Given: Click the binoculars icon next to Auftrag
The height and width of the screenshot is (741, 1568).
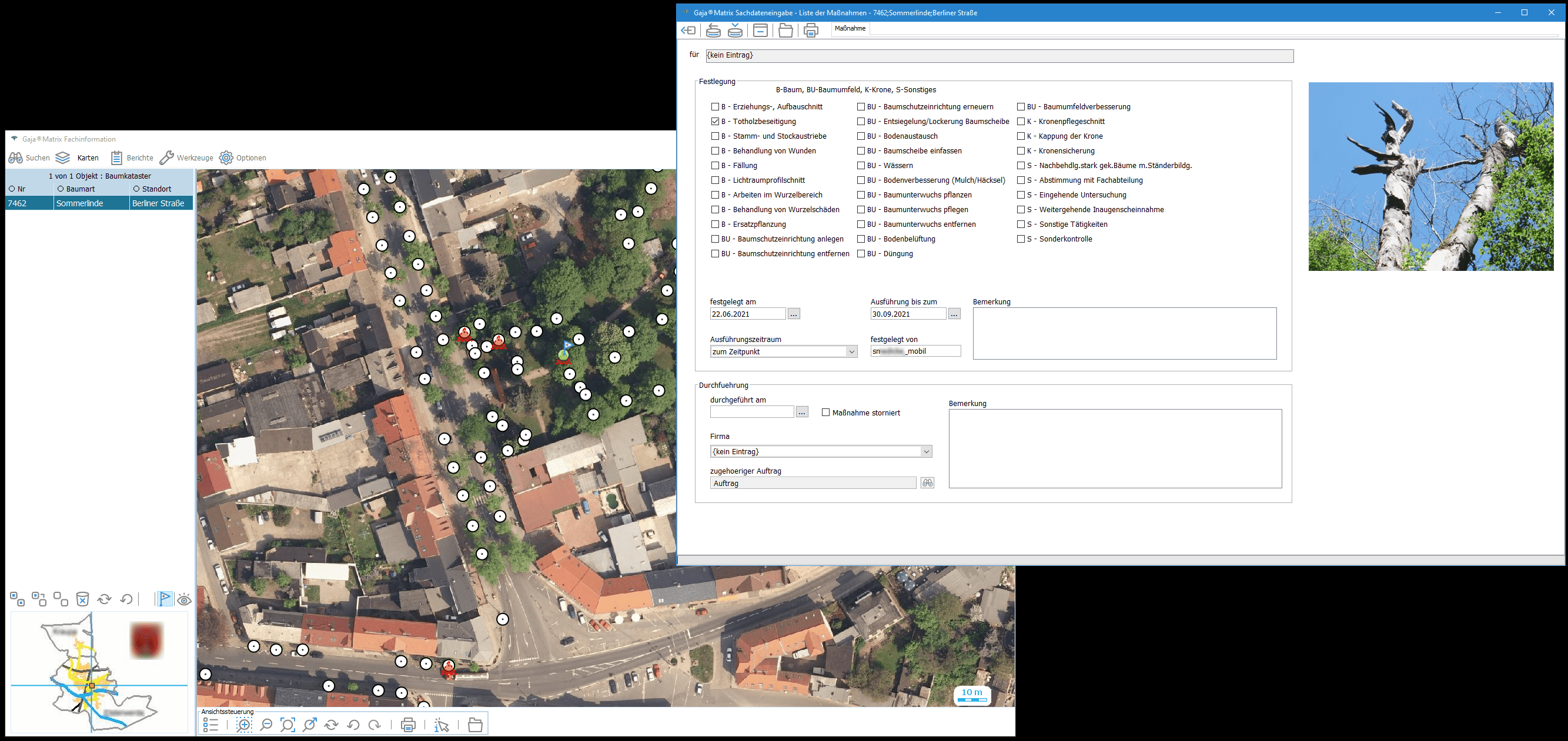Looking at the screenshot, I should pyautogui.click(x=927, y=483).
